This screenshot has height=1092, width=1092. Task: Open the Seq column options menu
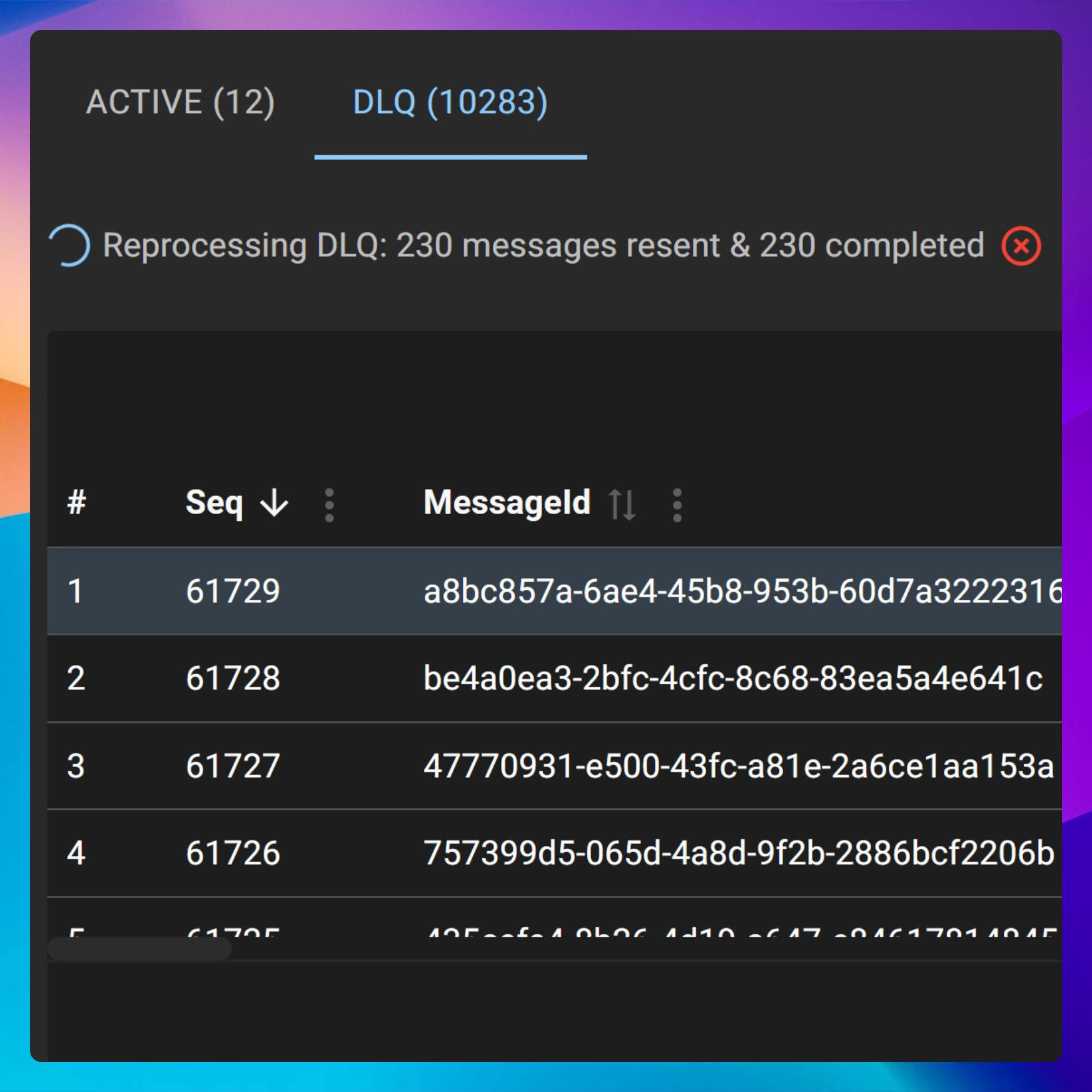[x=330, y=504]
